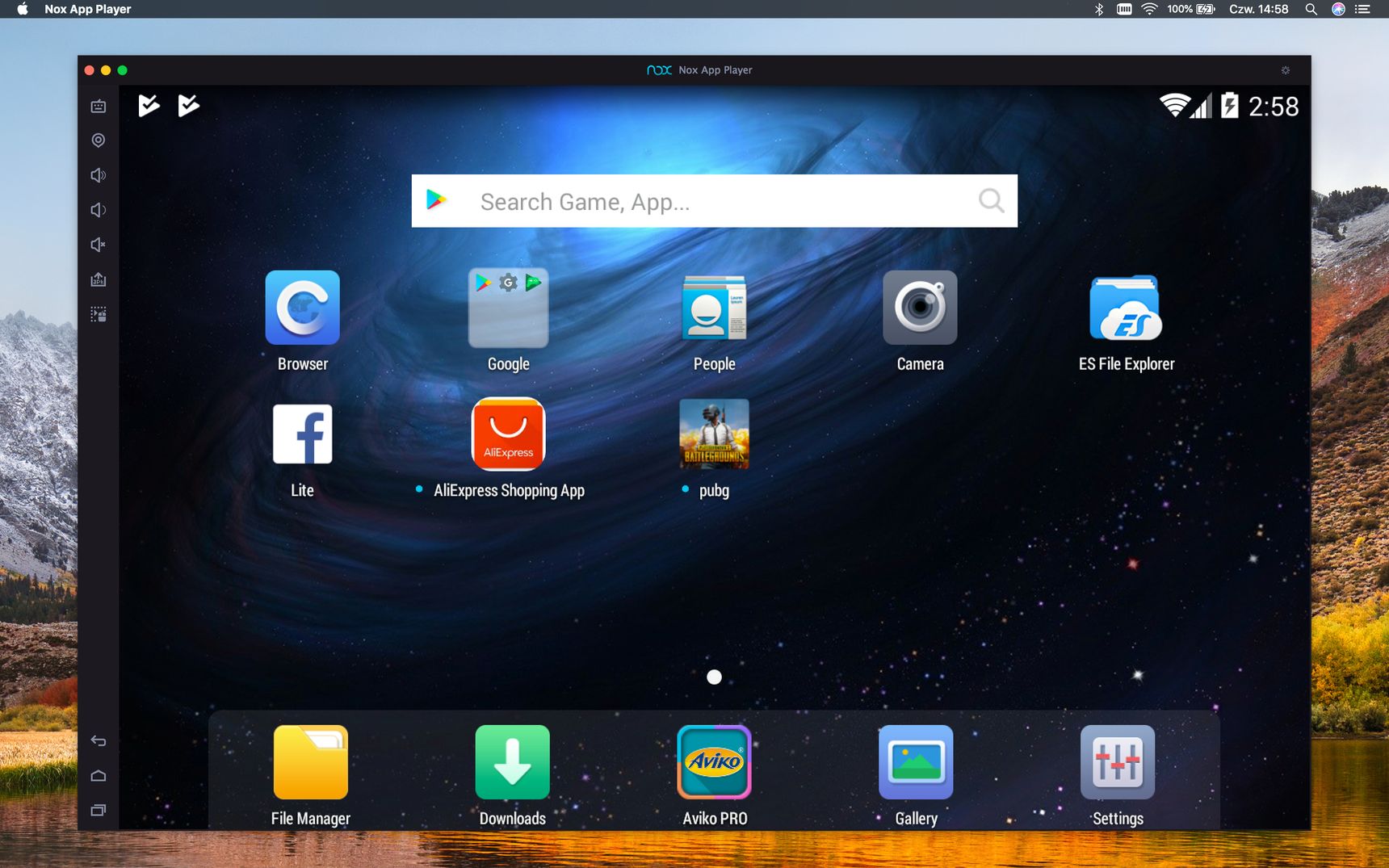Open the Gallery app

pos(916,762)
